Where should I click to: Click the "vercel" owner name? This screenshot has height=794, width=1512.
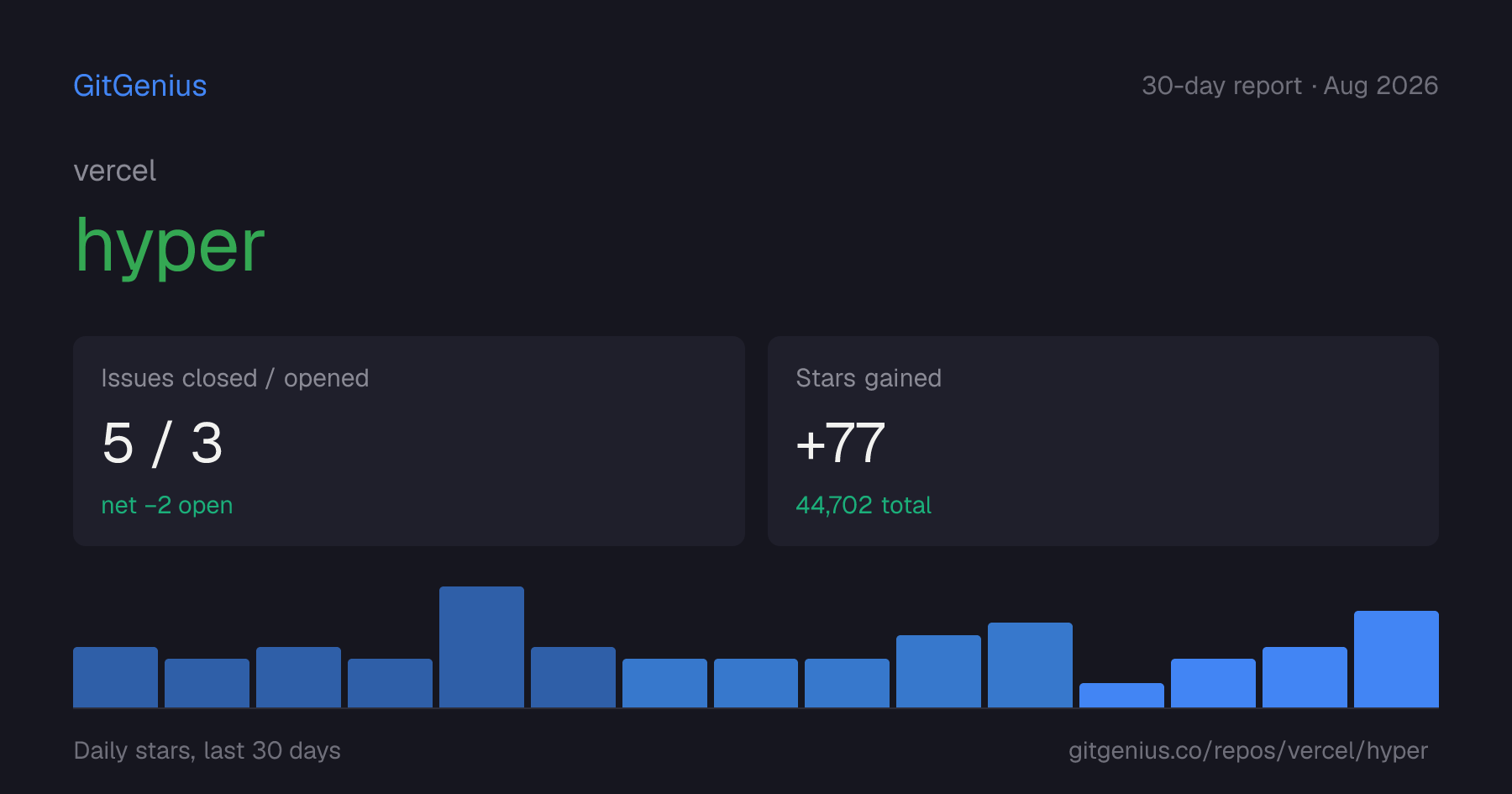click(115, 171)
